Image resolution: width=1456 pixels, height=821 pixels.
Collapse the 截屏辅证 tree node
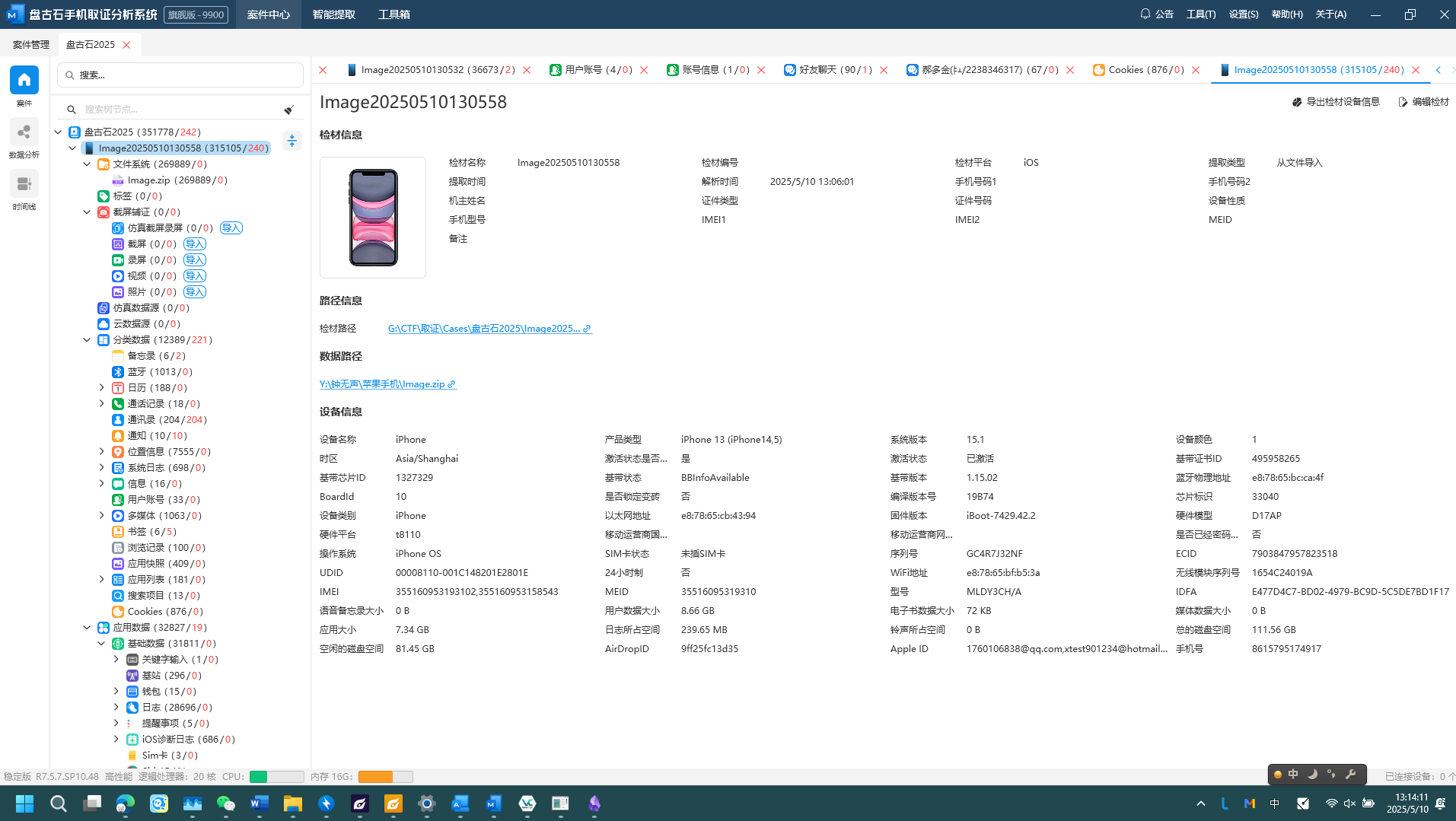[87, 212]
